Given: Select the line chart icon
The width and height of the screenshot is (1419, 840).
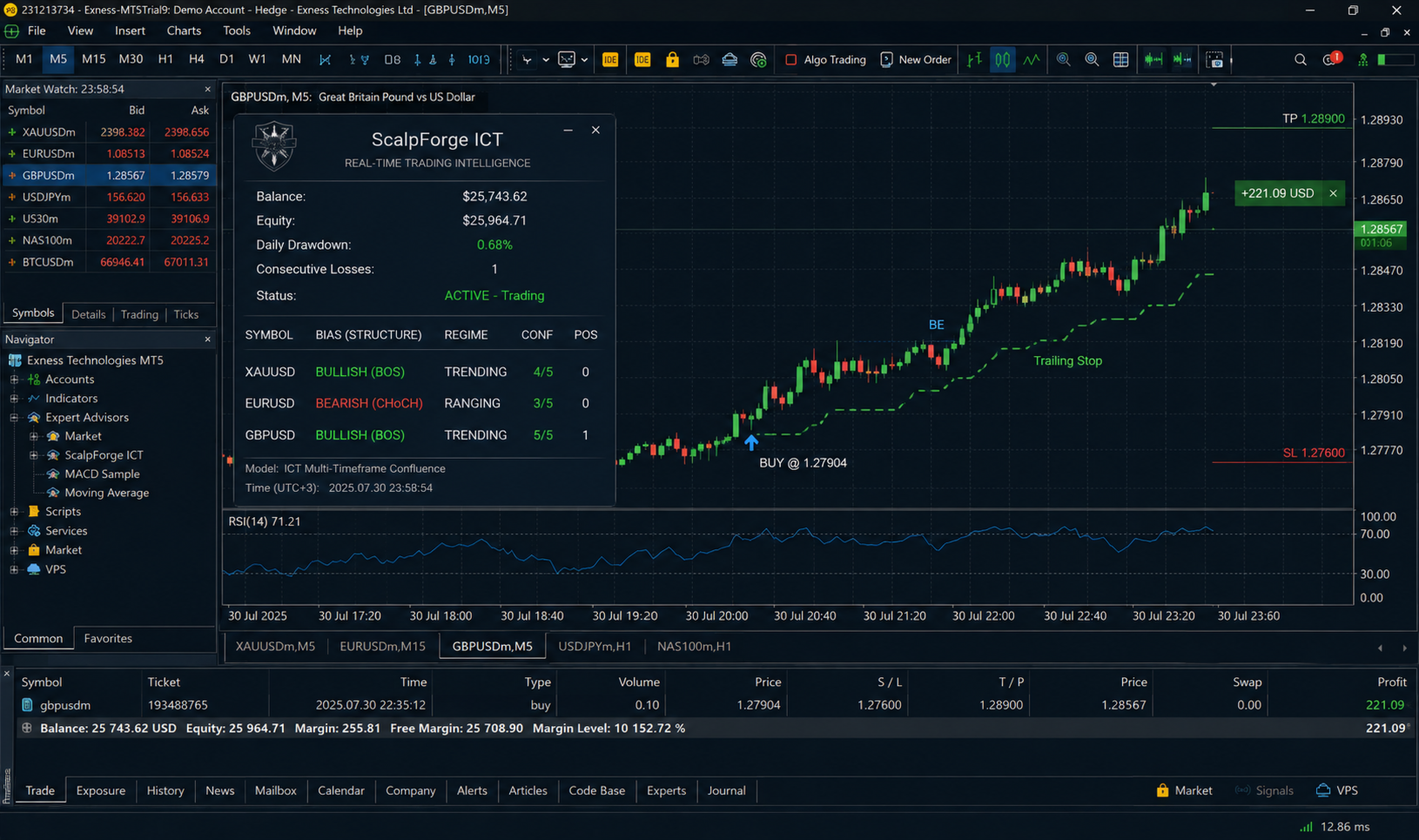Looking at the screenshot, I should point(1032,59).
